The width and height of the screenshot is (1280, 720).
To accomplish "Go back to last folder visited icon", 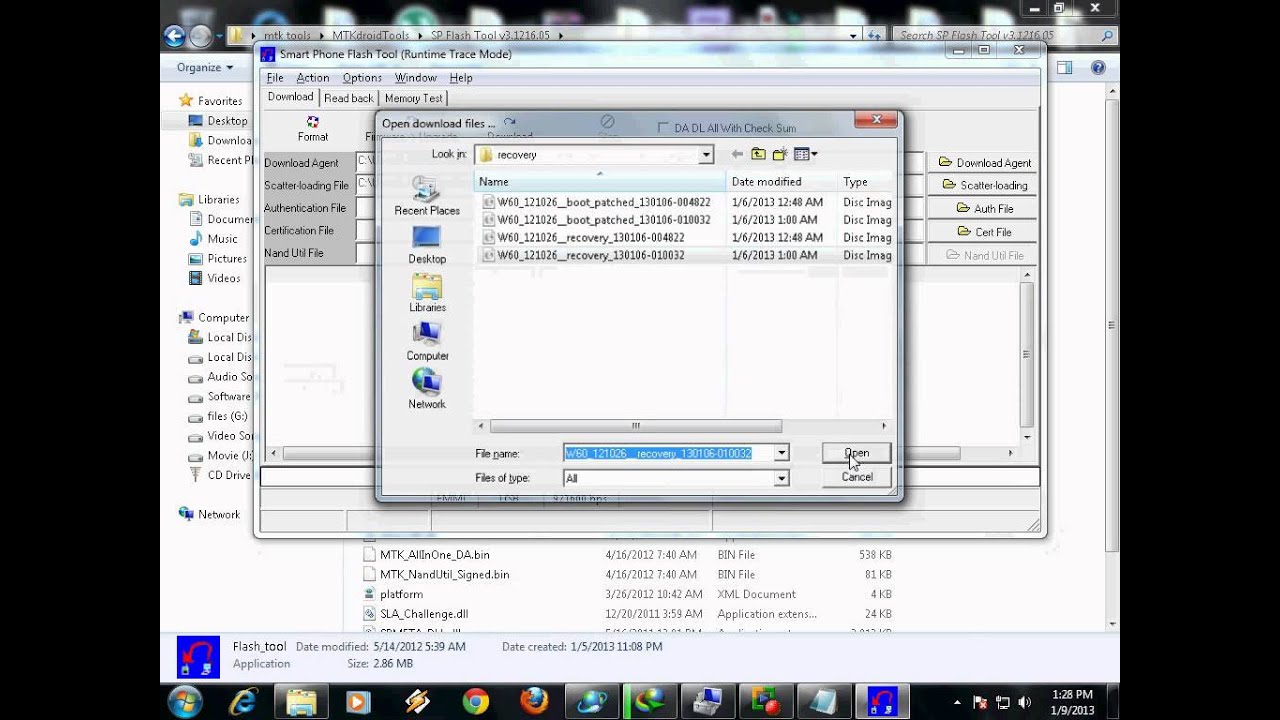I will click(x=737, y=154).
